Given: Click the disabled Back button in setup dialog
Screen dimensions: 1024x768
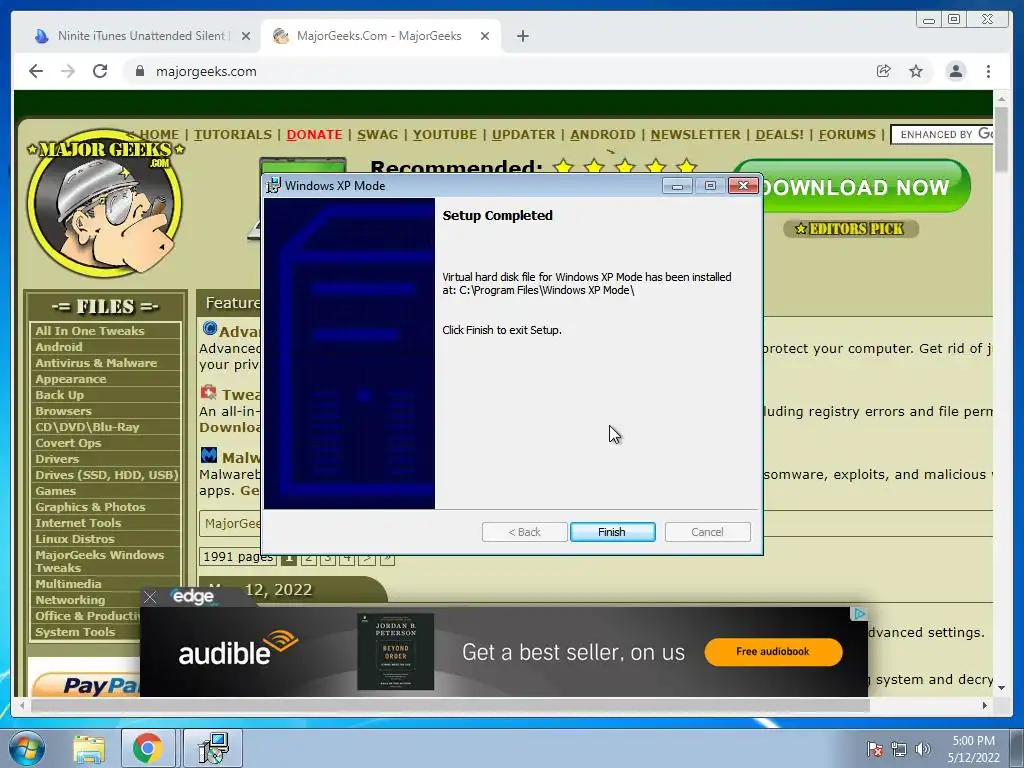Looking at the screenshot, I should 524,532.
